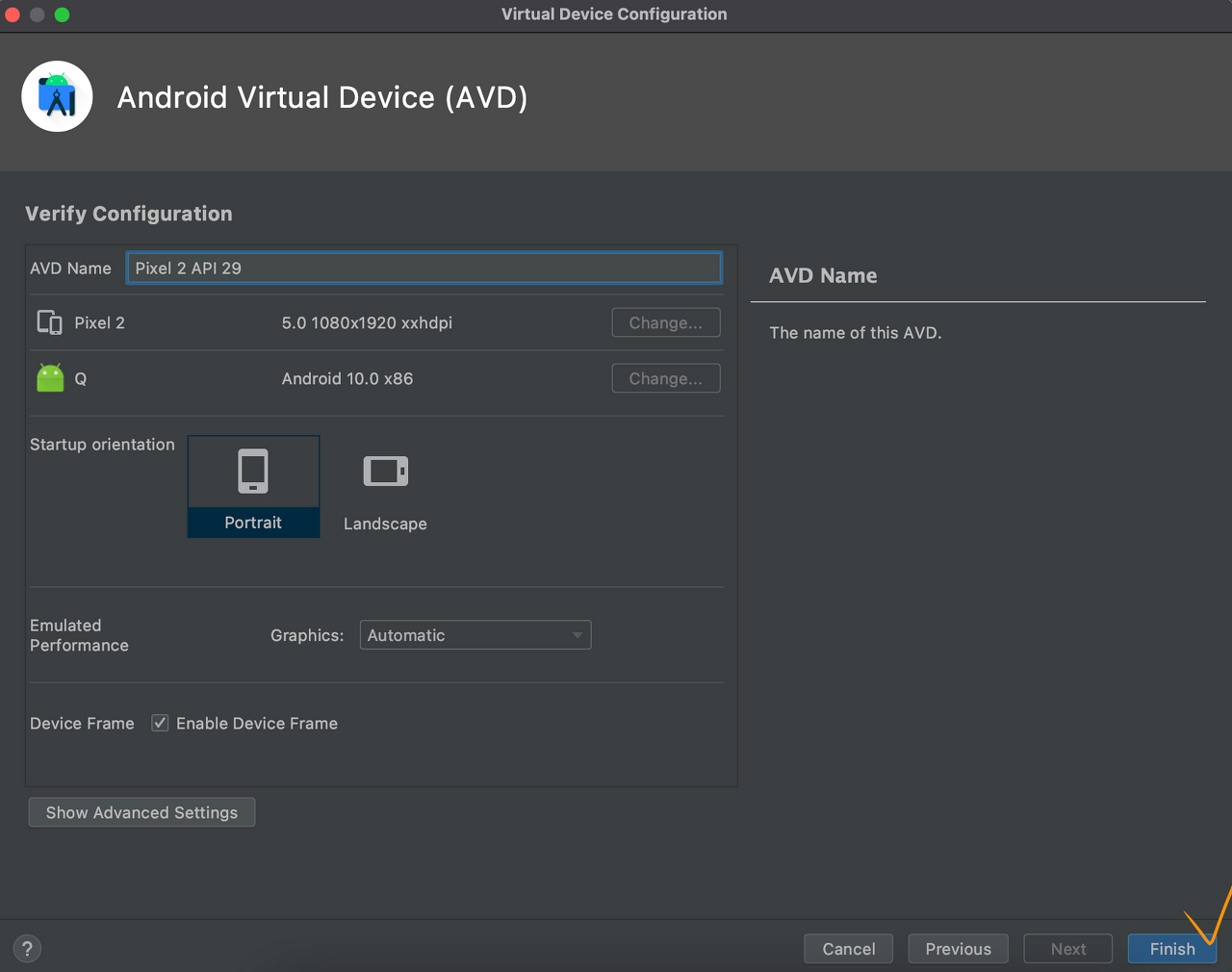
Task: Click 'The name of this AVD.' description
Action: (x=856, y=333)
